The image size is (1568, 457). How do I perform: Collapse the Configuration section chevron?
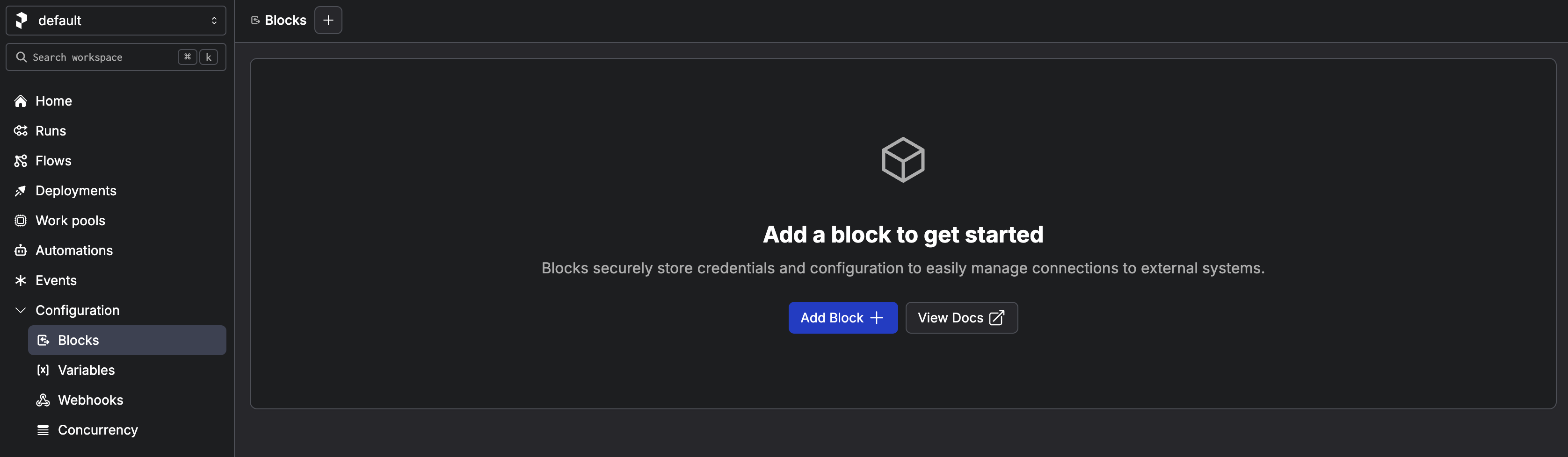click(x=21, y=311)
